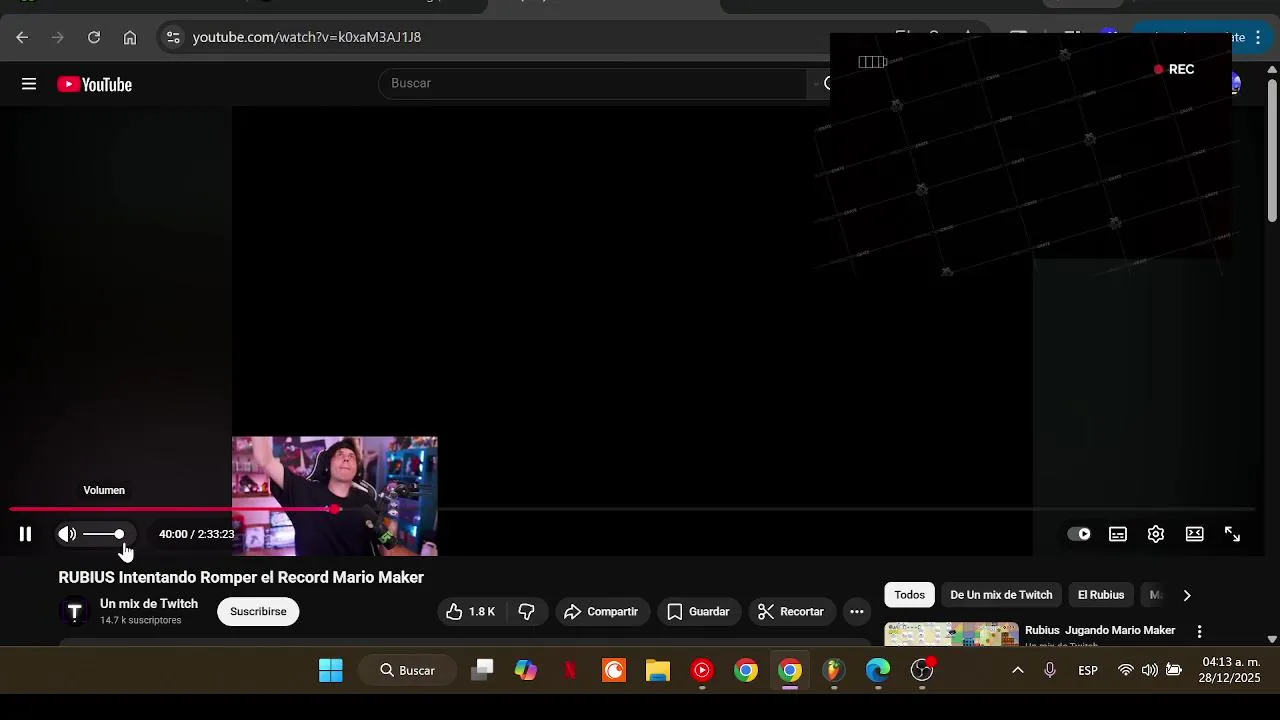Click the browser back arrow
This screenshot has height=720, width=1280.
click(x=22, y=37)
